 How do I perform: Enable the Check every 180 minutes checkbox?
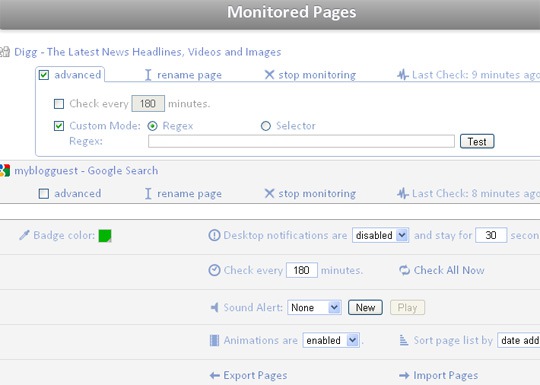click(x=59, y=104)
